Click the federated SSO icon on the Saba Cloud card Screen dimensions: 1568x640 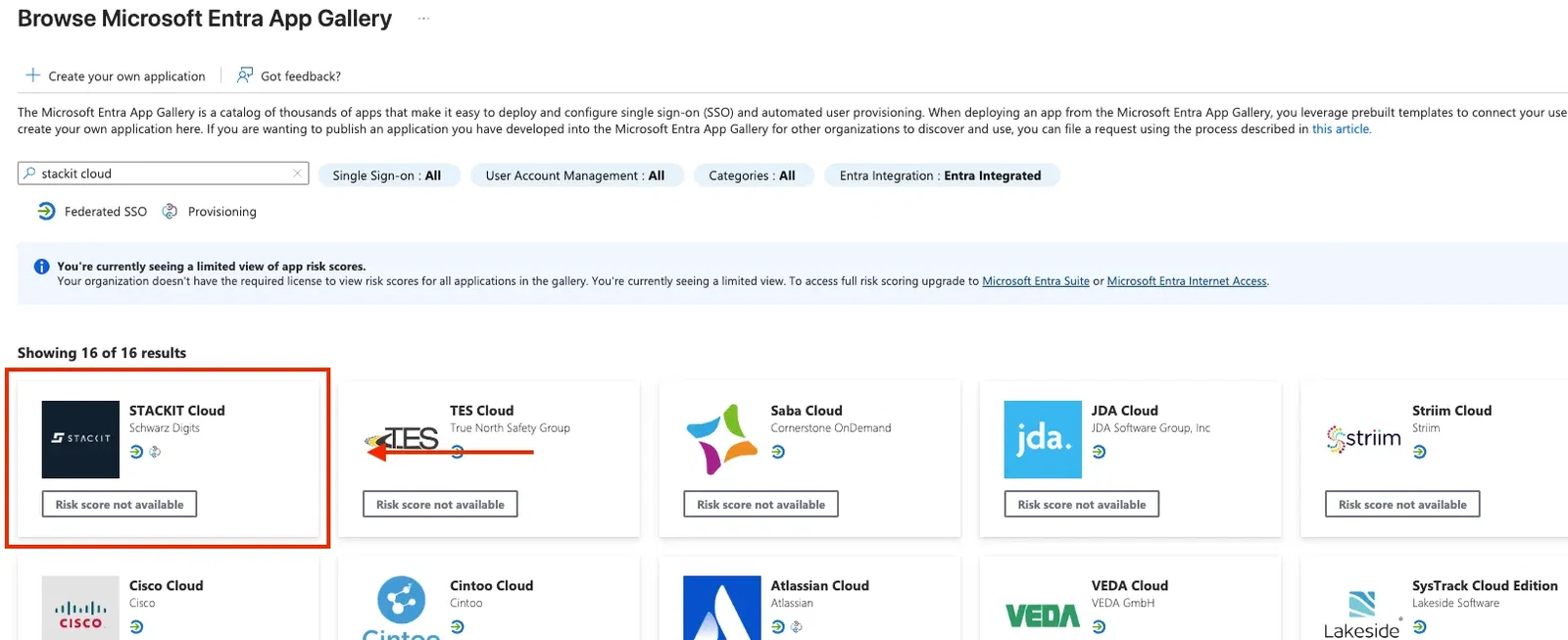(778, 452)
